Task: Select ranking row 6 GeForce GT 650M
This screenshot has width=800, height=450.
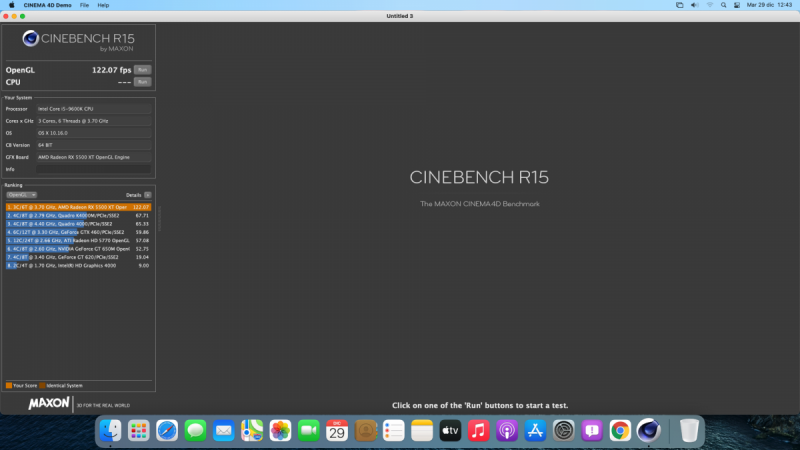Action: coord(78,249)
